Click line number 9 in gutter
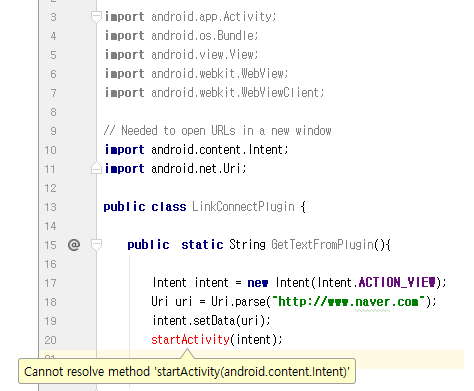 53,131
